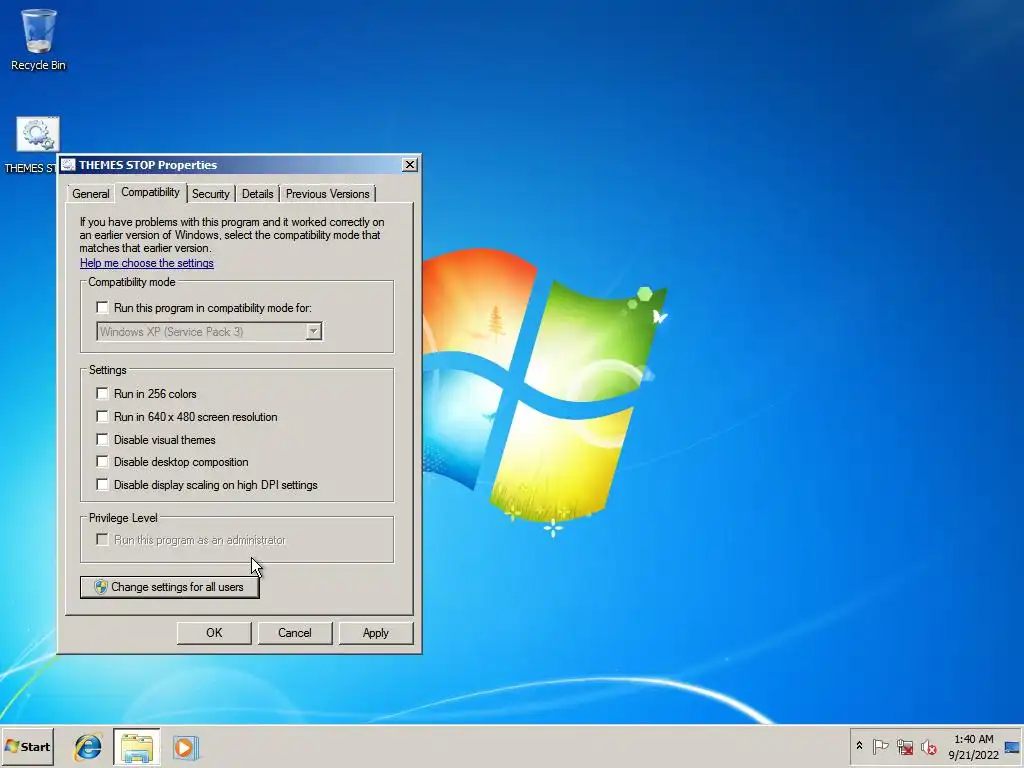Select the THEMES STOP desktop shortcut icon
1024x768 pixels.
point(38,134)
